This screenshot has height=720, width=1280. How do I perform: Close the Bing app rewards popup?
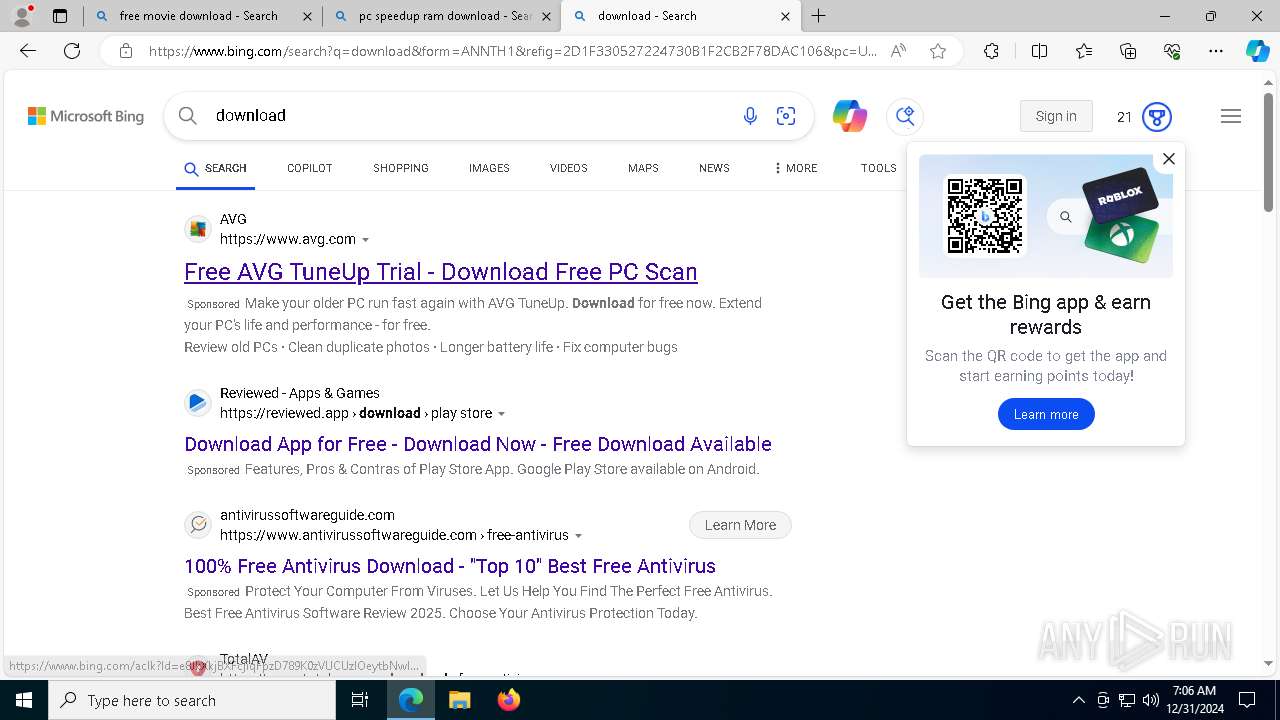pos(1168,159)
